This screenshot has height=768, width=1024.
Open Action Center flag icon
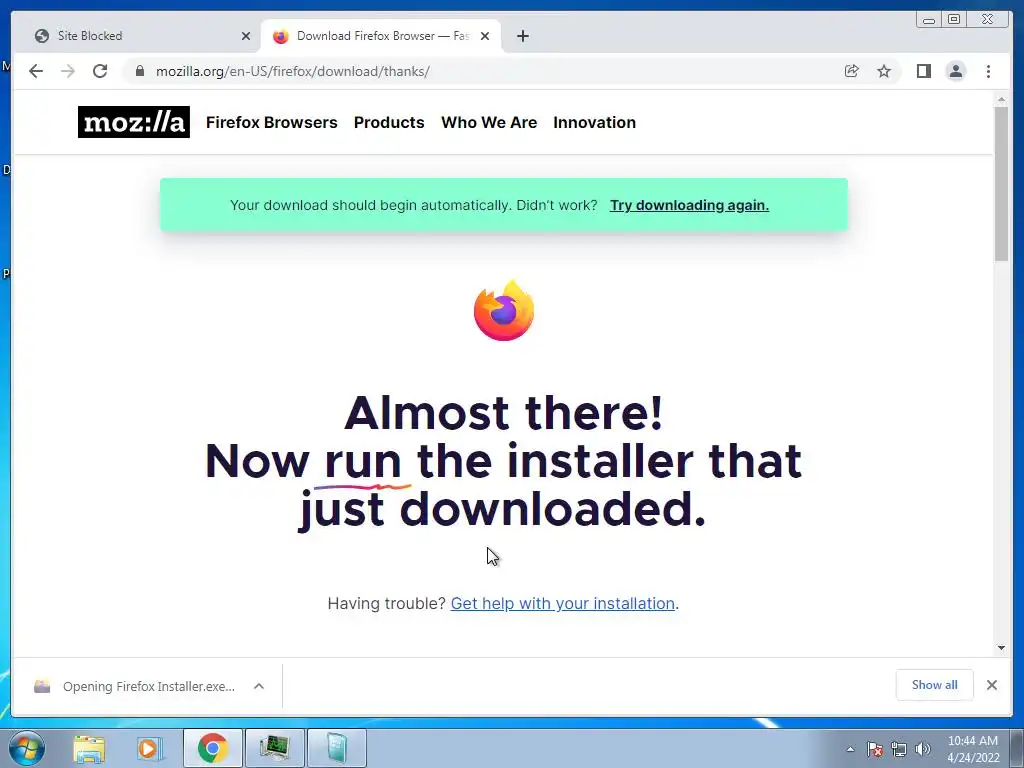pyautogui.click(x=875, y=749)
